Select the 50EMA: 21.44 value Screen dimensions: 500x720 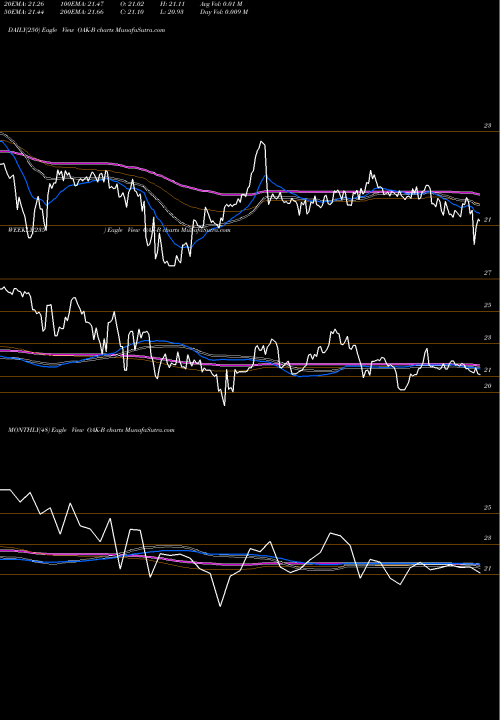[24, 12]
